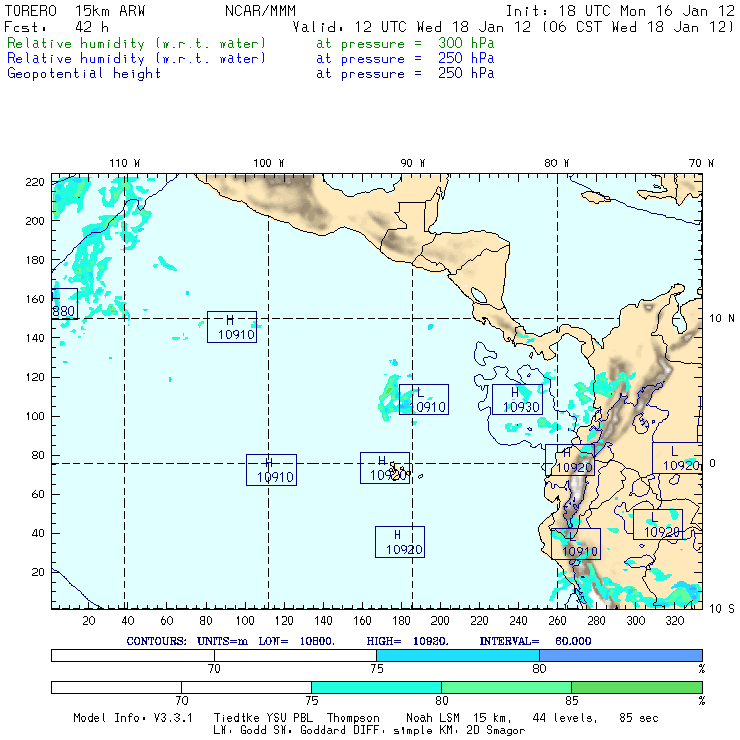Click the 'Geopotential height' legend label
This screenshot has height=740, width=740.
point(84,74)
